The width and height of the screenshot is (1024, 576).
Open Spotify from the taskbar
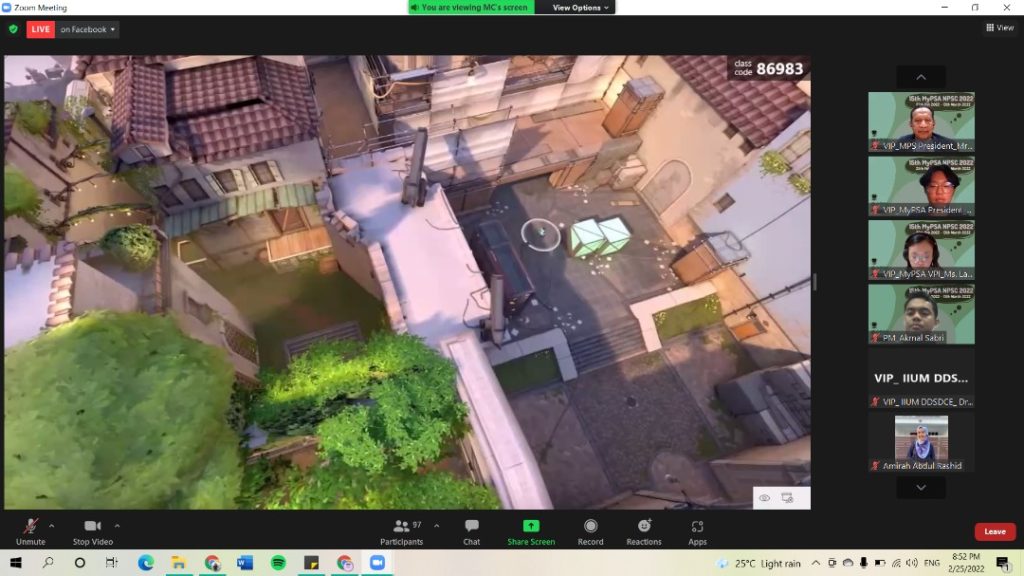(278, 563)
